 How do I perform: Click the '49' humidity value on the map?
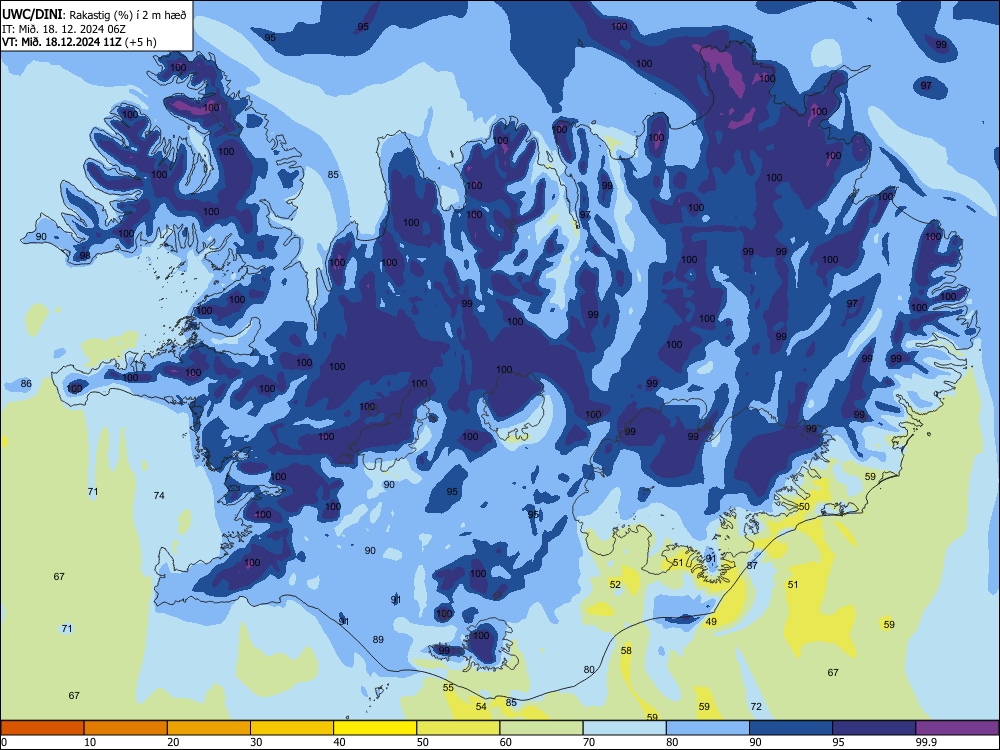[711, 621]
